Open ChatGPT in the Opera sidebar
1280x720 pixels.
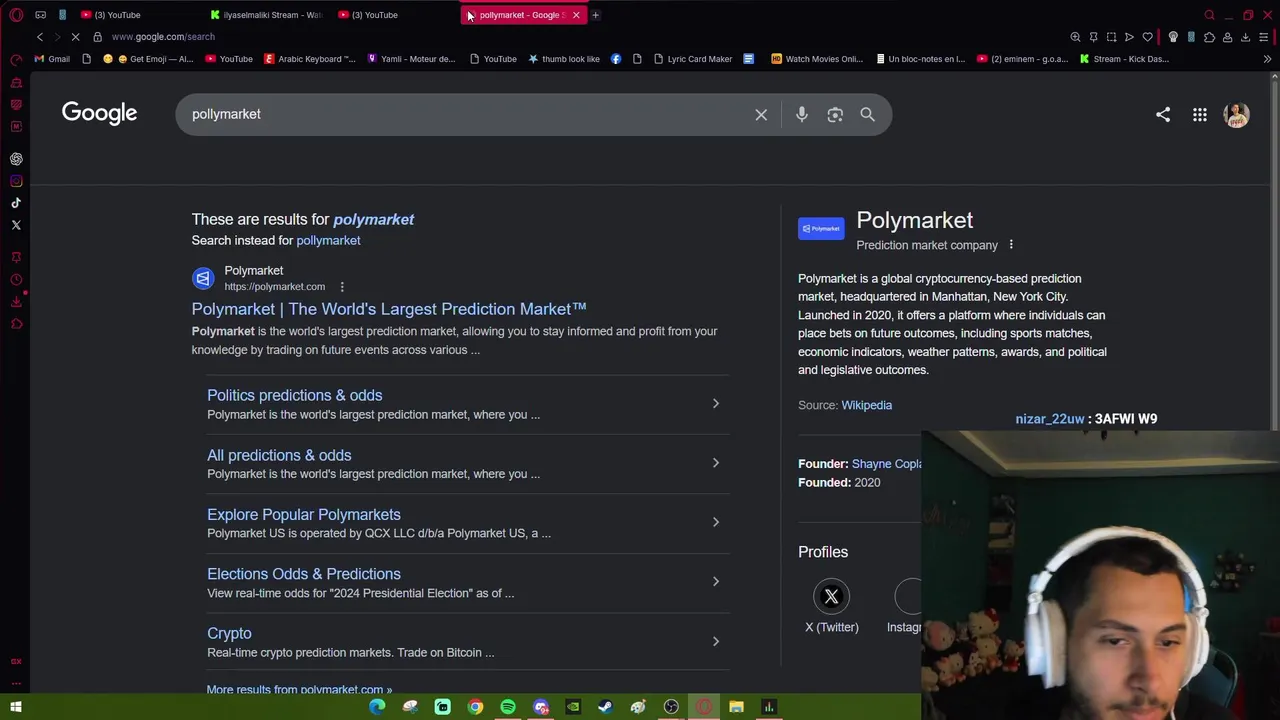[x=16, y=159]
